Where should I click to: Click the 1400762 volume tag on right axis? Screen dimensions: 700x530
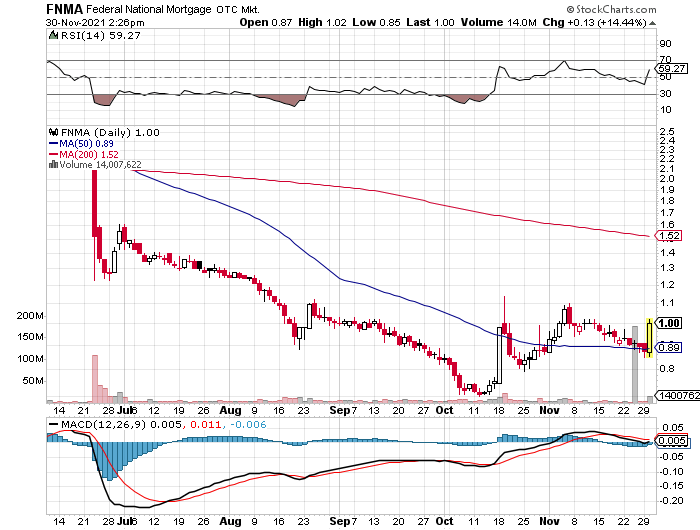tap(678, 395)
